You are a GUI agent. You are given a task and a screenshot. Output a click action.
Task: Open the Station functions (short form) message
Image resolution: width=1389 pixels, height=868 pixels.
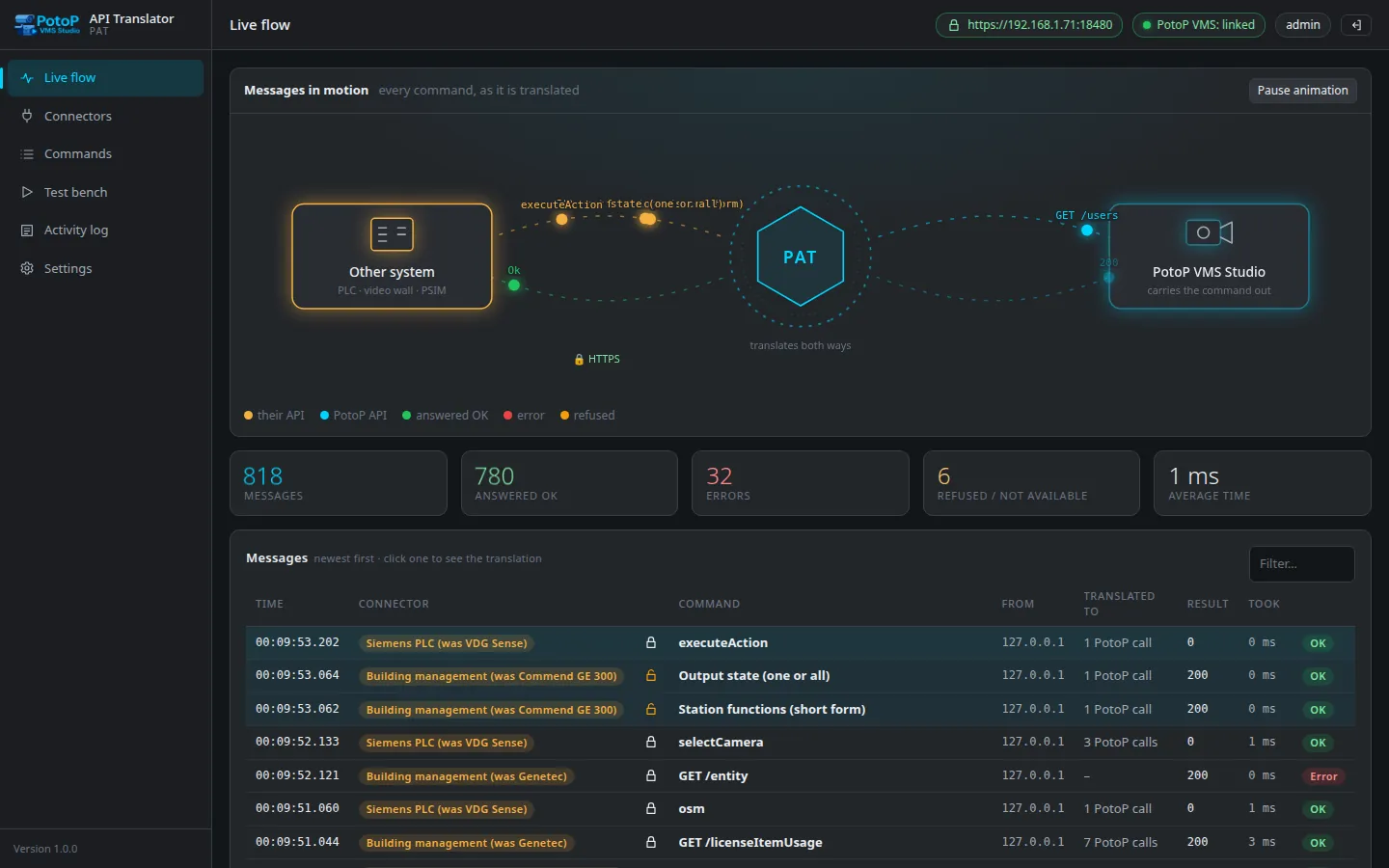(801, 710)
